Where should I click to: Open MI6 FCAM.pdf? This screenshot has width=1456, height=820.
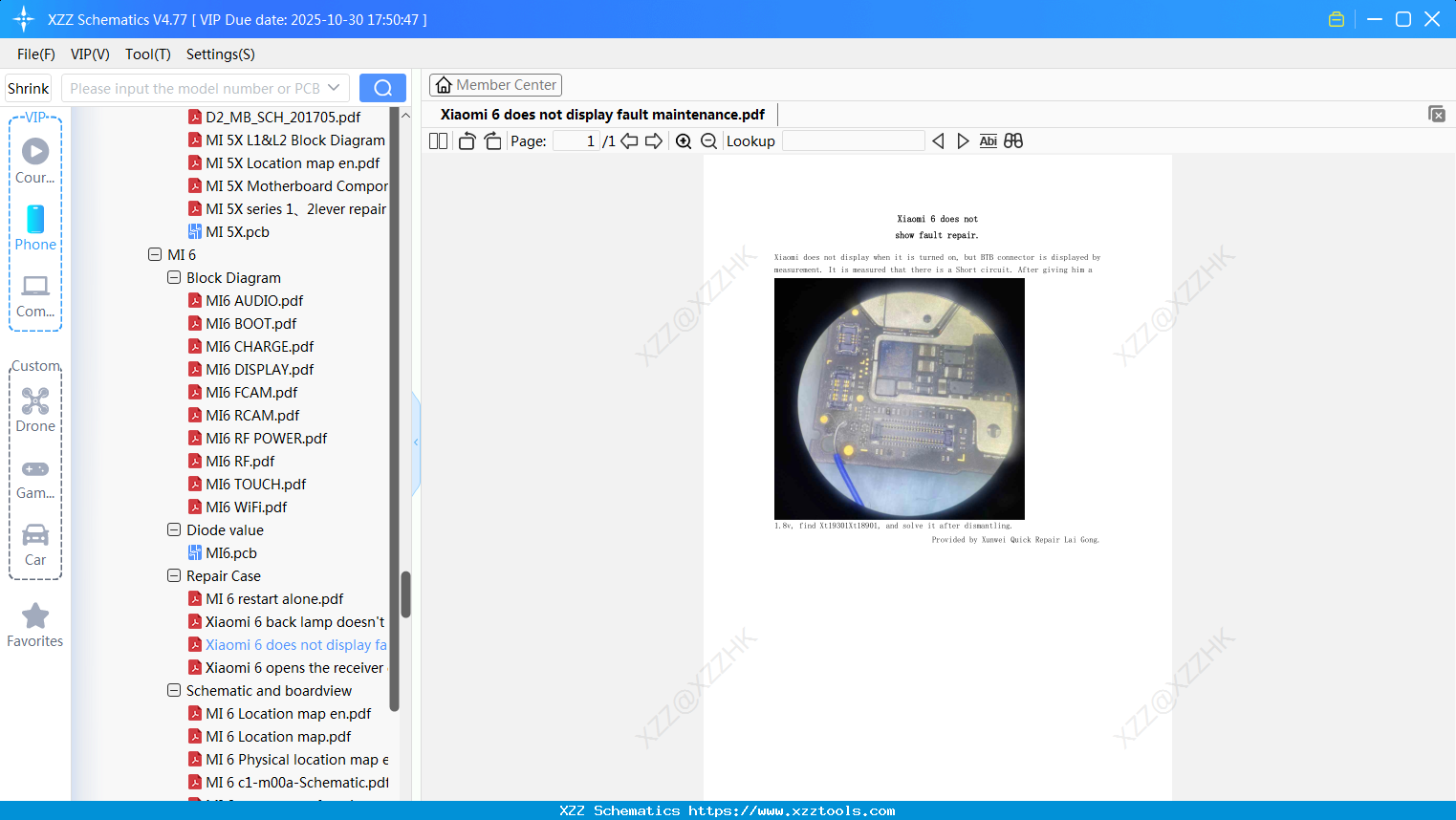tap(252, 393)
